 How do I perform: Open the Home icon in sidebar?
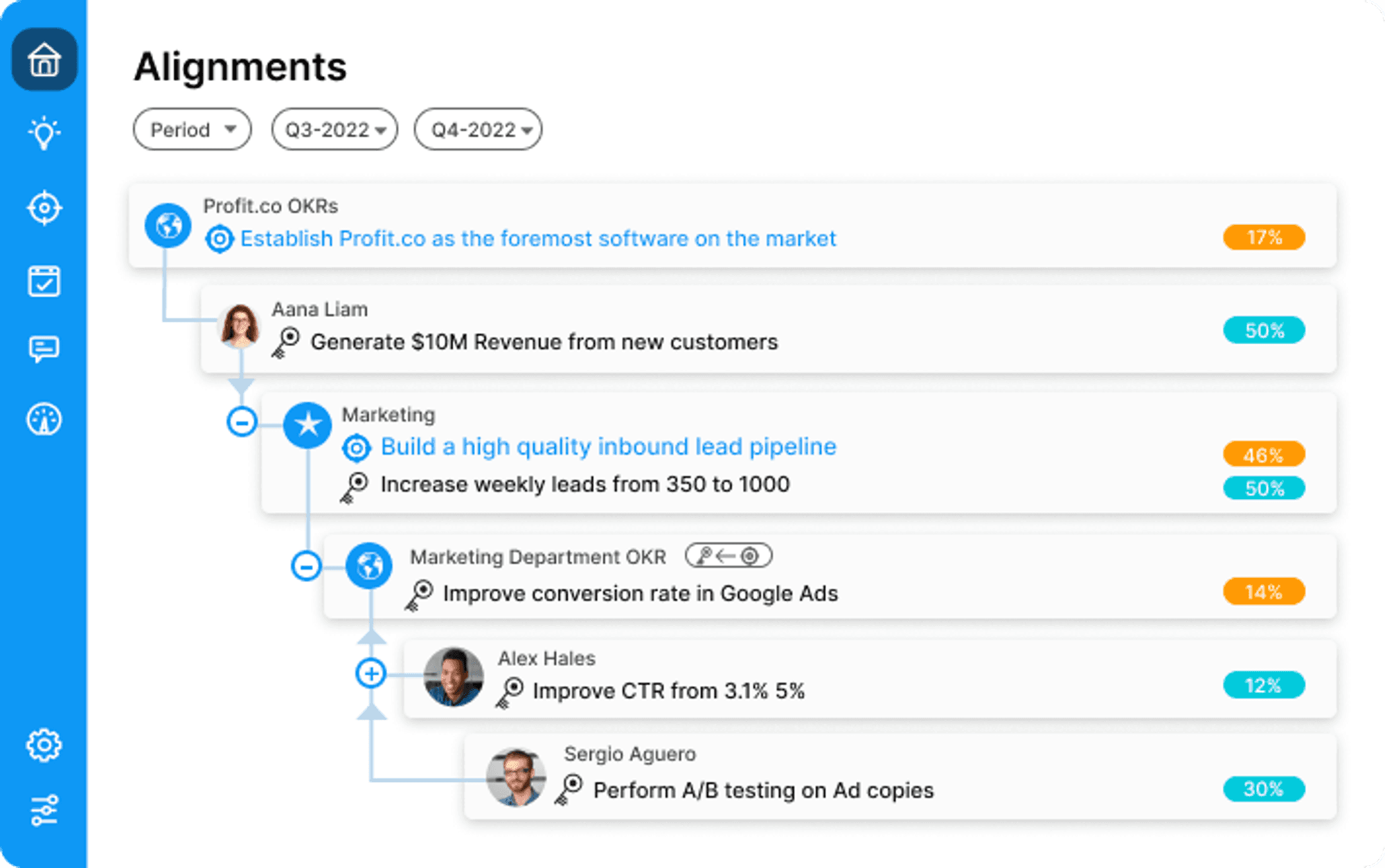[x=44, y=60]
